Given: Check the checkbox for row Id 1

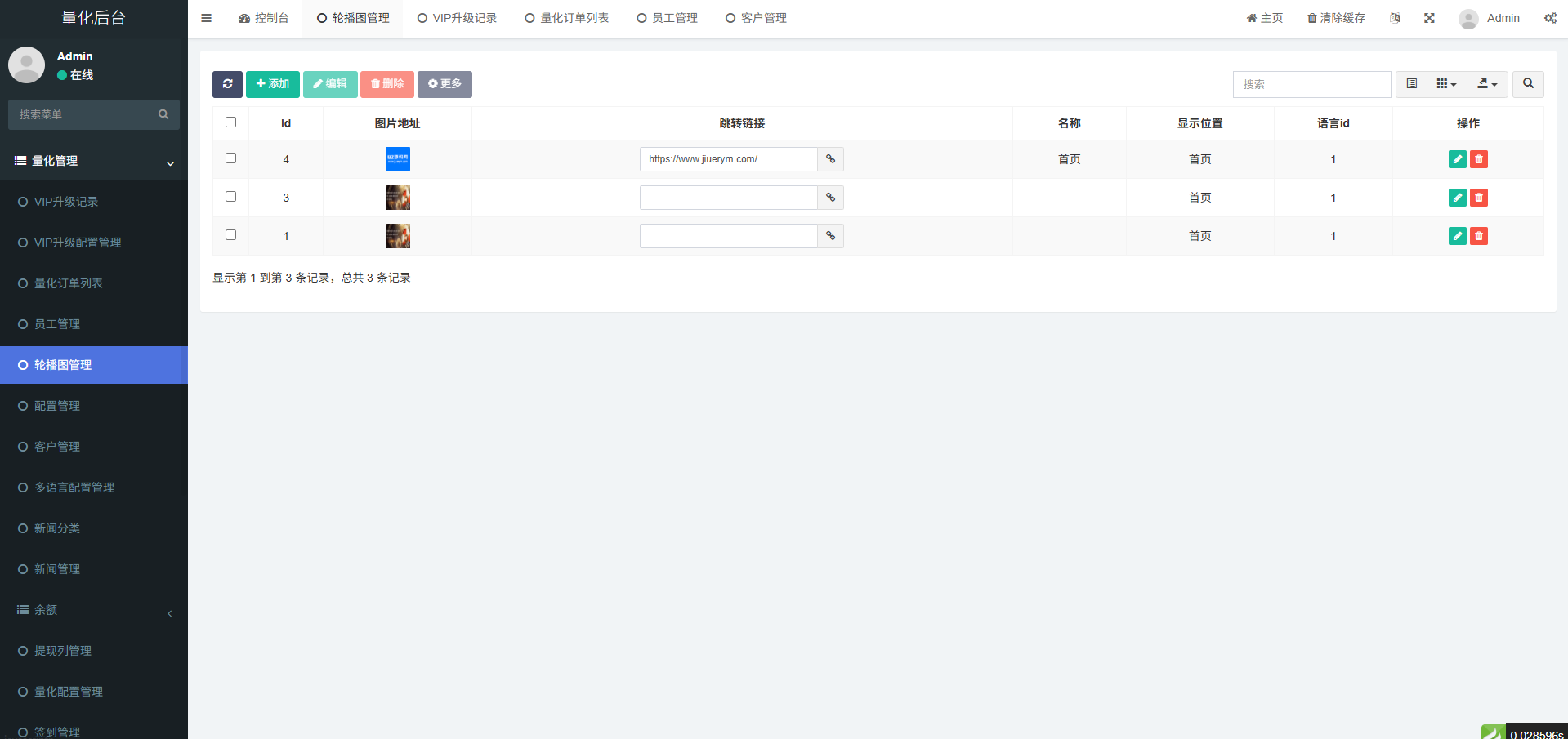Looking at the screenshot, I should click(230, 235).
